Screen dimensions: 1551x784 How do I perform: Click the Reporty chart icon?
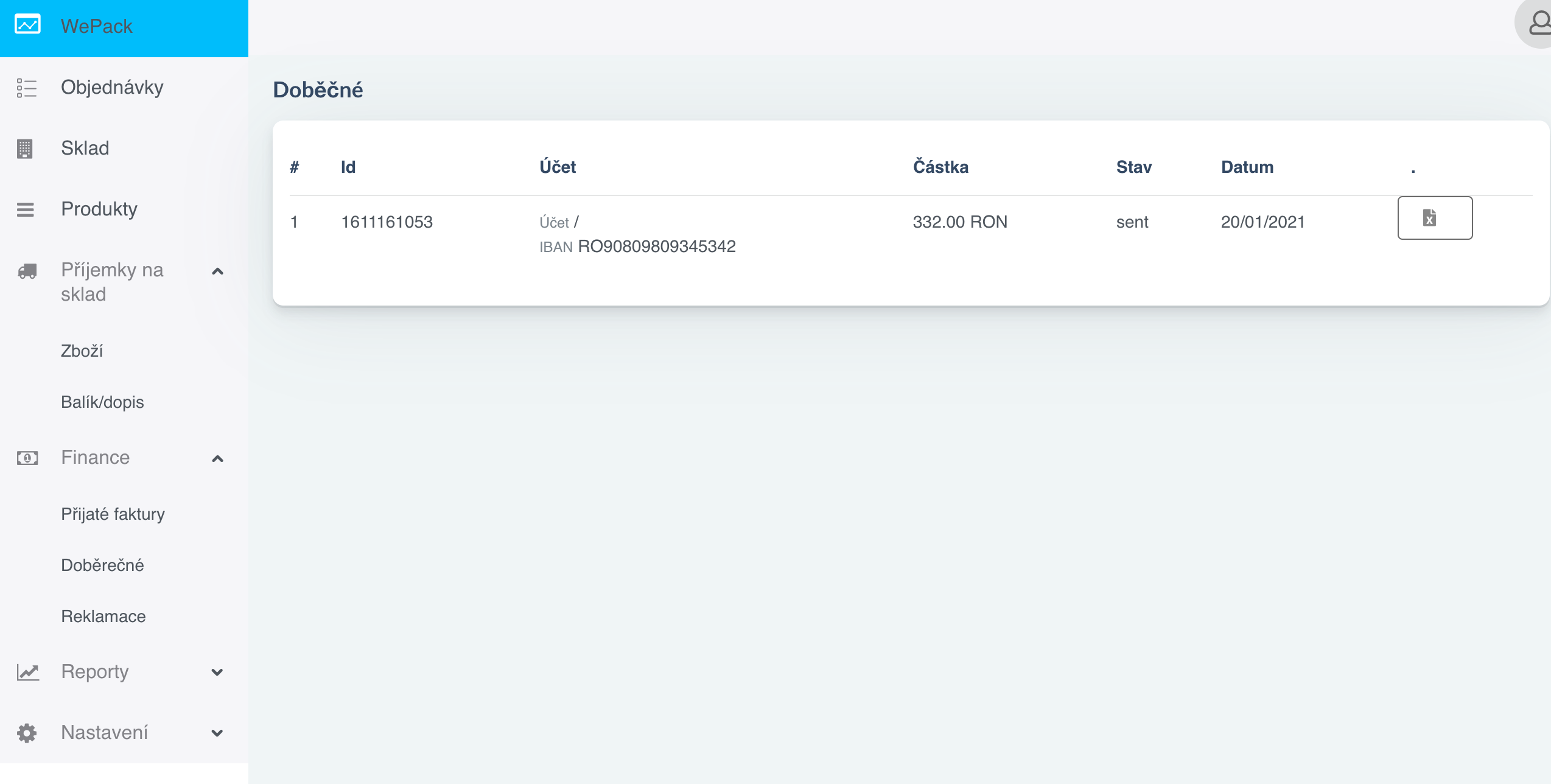(27, 672)
